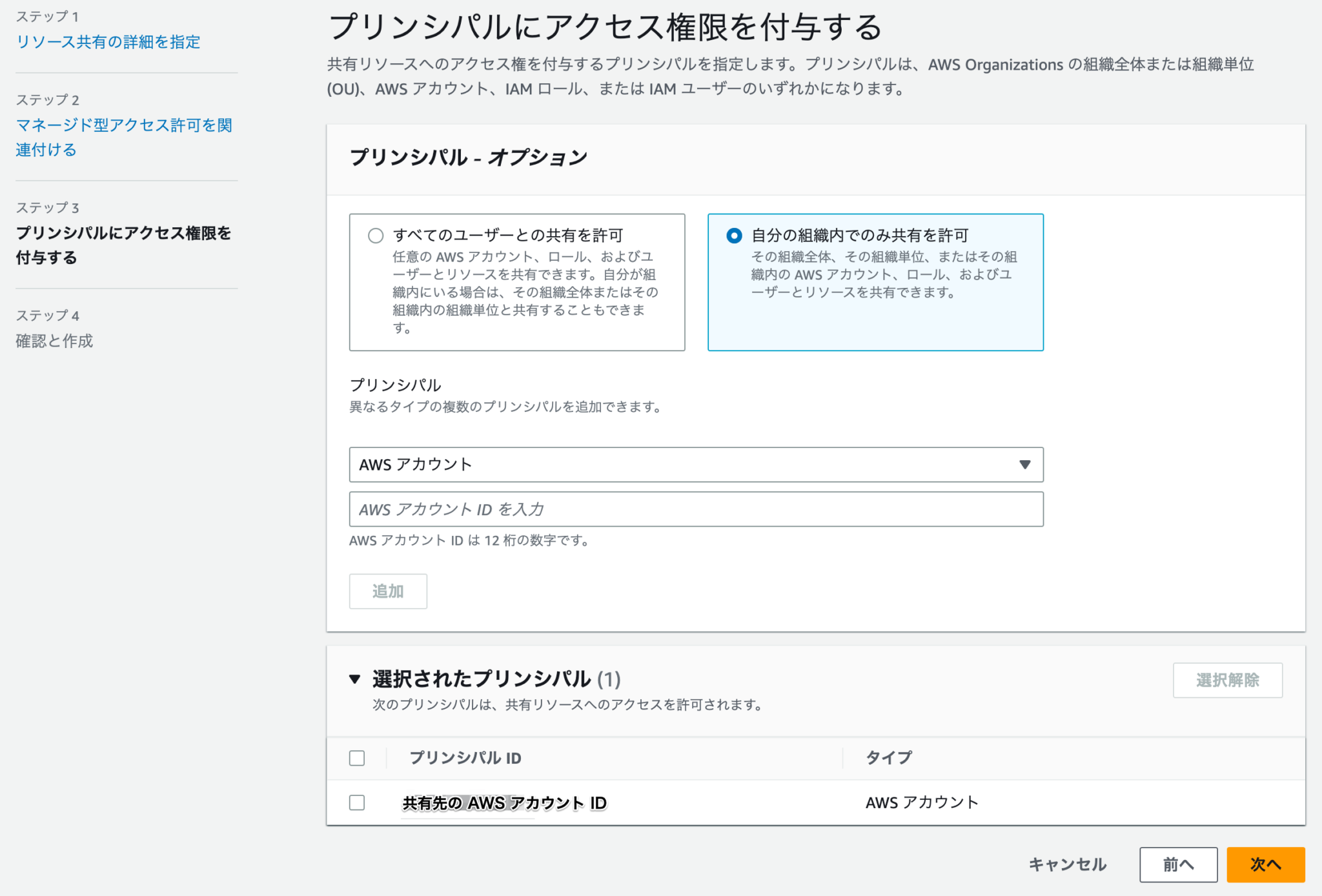Viewport: 1322px width, 896px height.
Task: Click the orange 次へ button
Action: tap(1265, 864)
